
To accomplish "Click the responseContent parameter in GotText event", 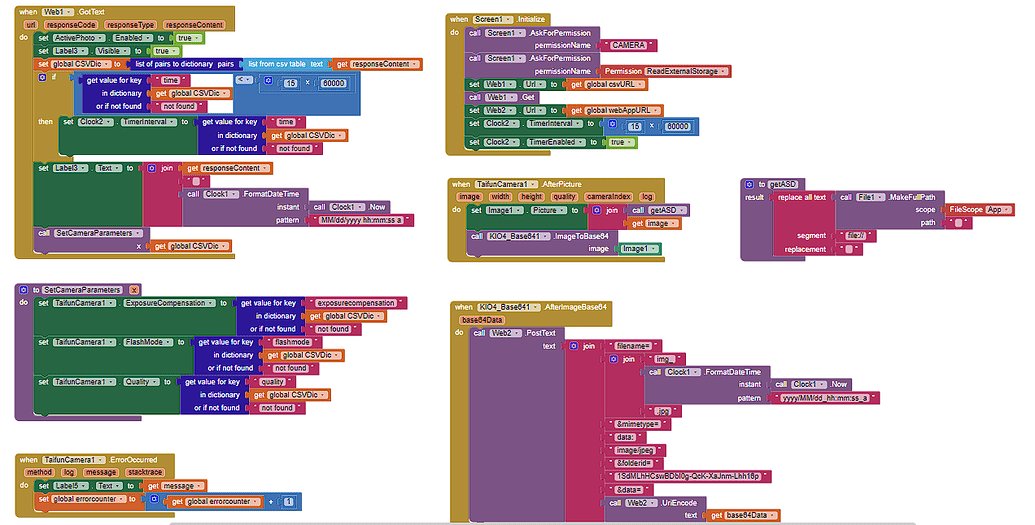I will 193,23.
